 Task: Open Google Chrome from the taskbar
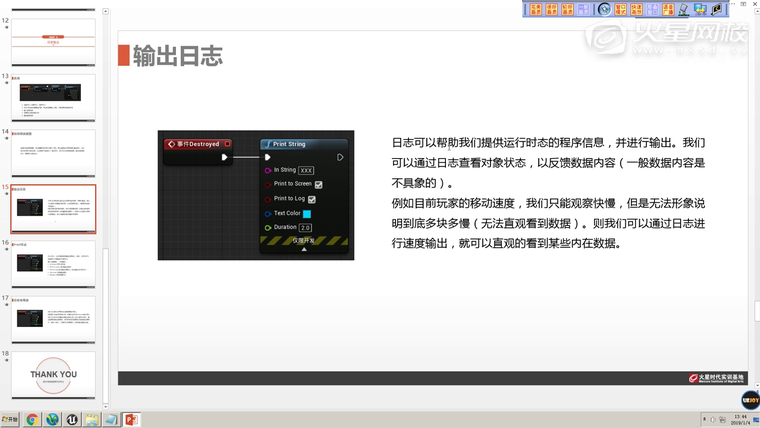click(x=32, y=419)
